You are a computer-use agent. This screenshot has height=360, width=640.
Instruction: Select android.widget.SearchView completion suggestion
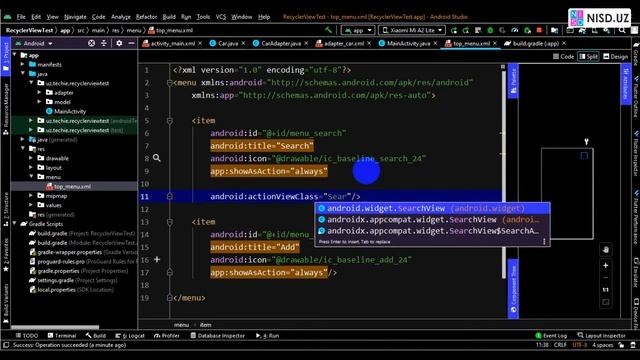(432, 208)
